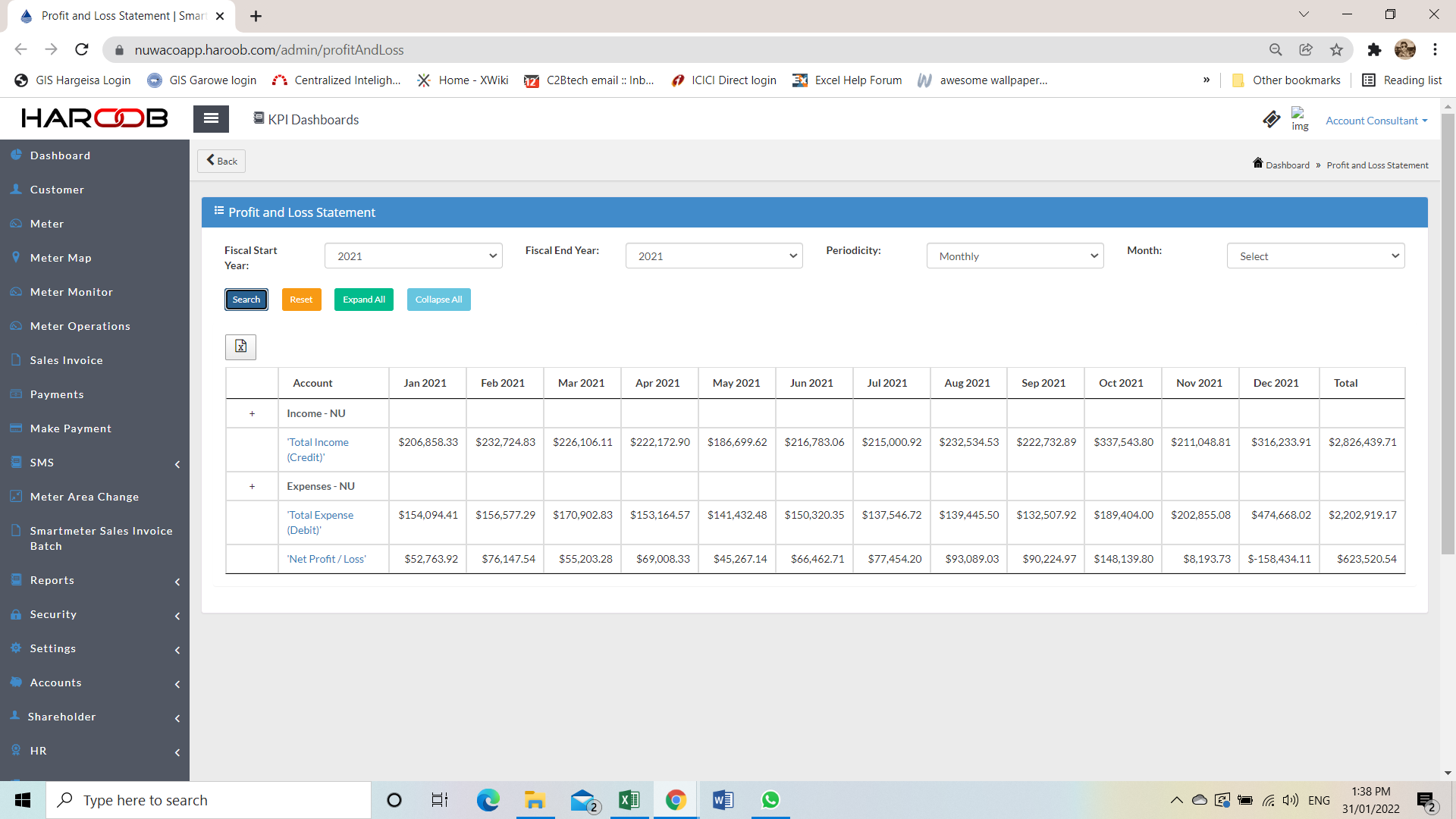1456x819 pixels.
Task: Click the orange Reset button
Action: [x=301, y=300]
